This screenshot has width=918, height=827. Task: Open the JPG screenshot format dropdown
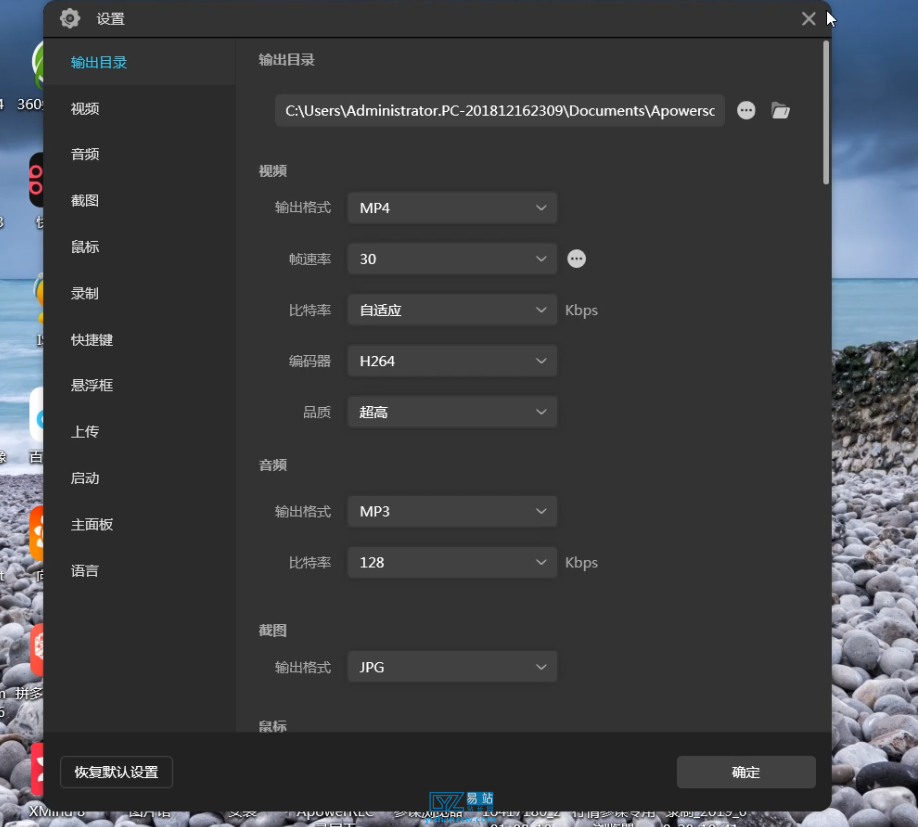point(451,666)
